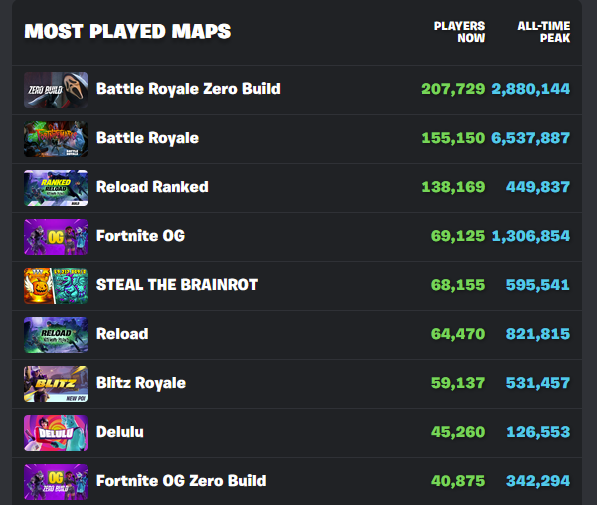Click the 449,837 all-time peak value
Screen dimensions: 597x505
[538, 187]
